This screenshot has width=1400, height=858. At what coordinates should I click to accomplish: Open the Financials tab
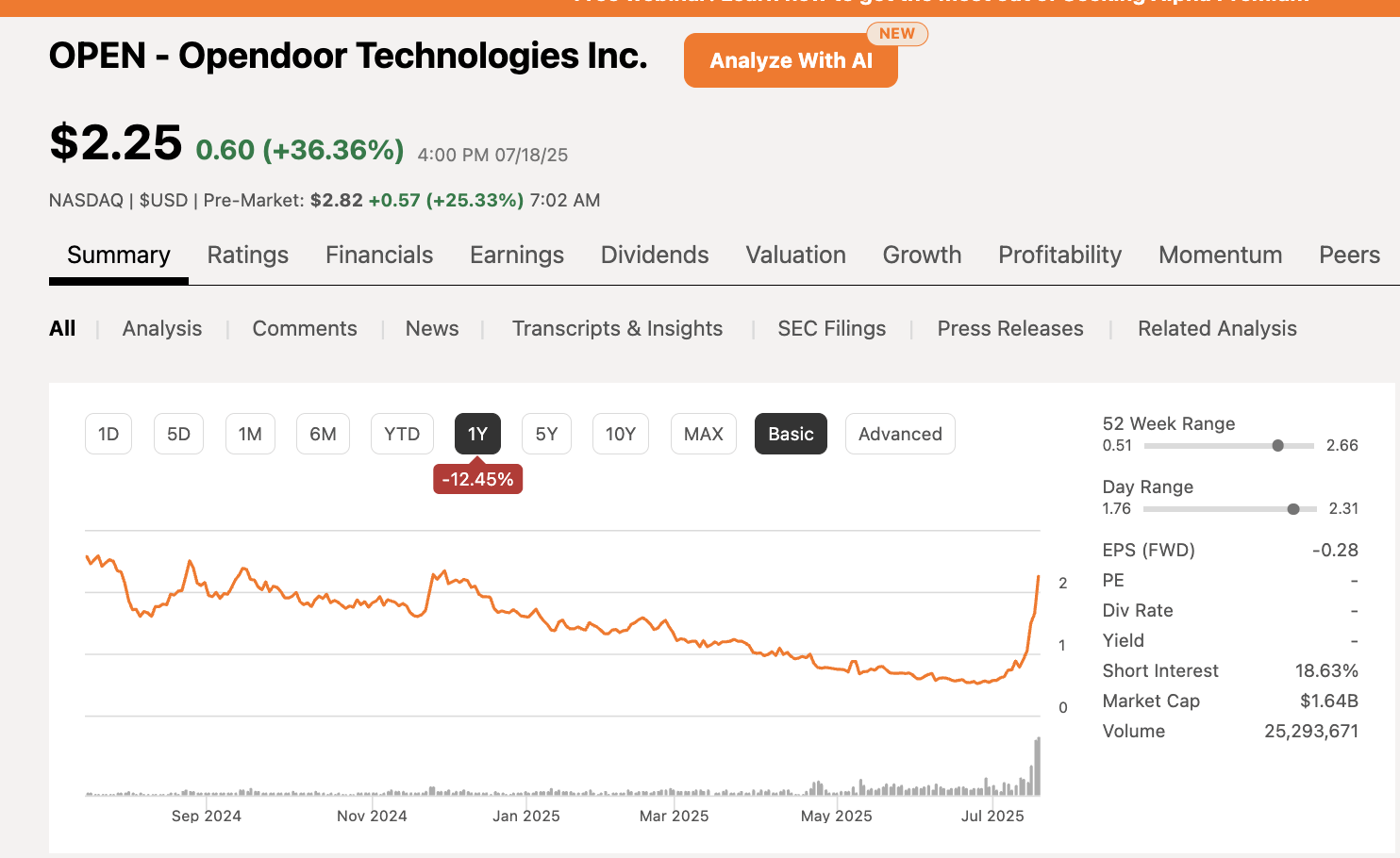(378, 255)
